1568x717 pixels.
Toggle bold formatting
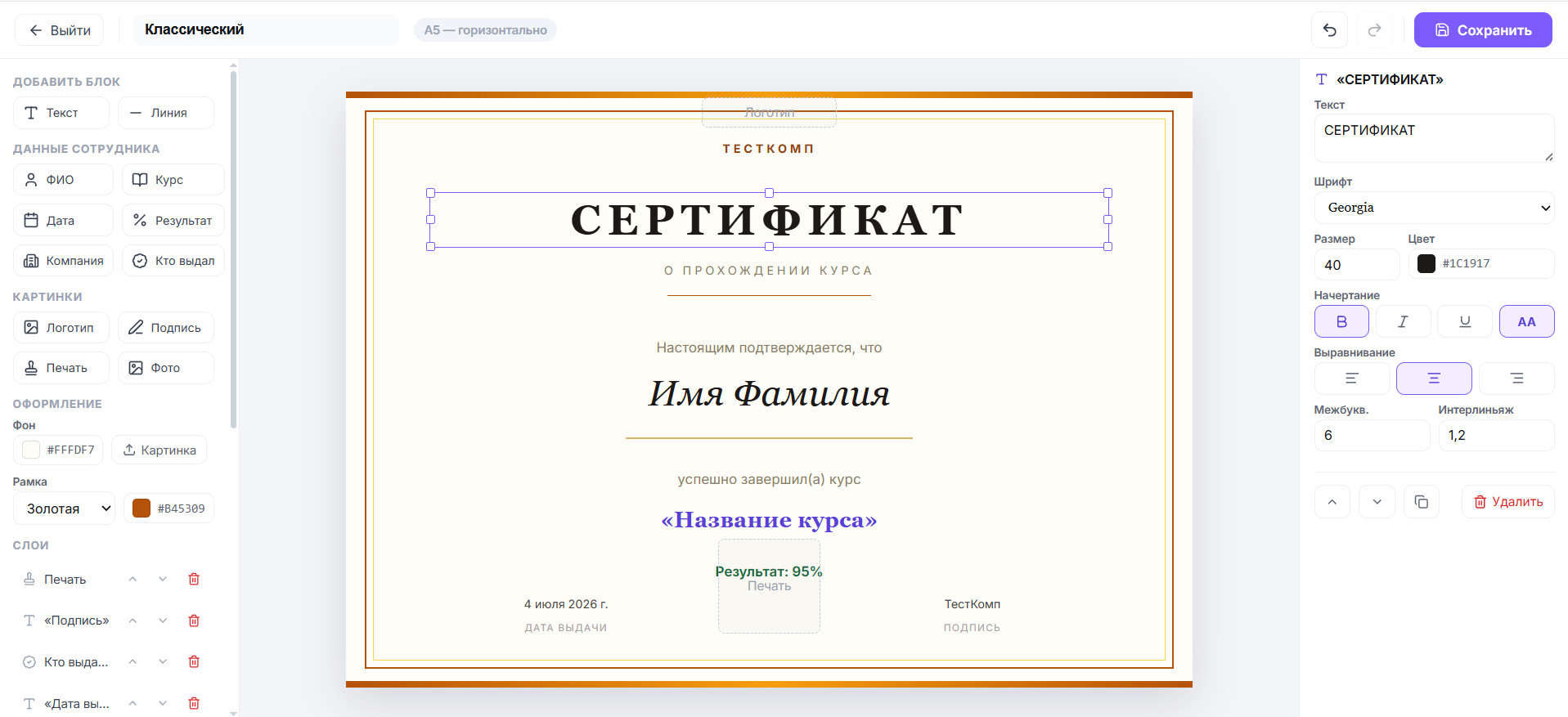coord(1341,321)
